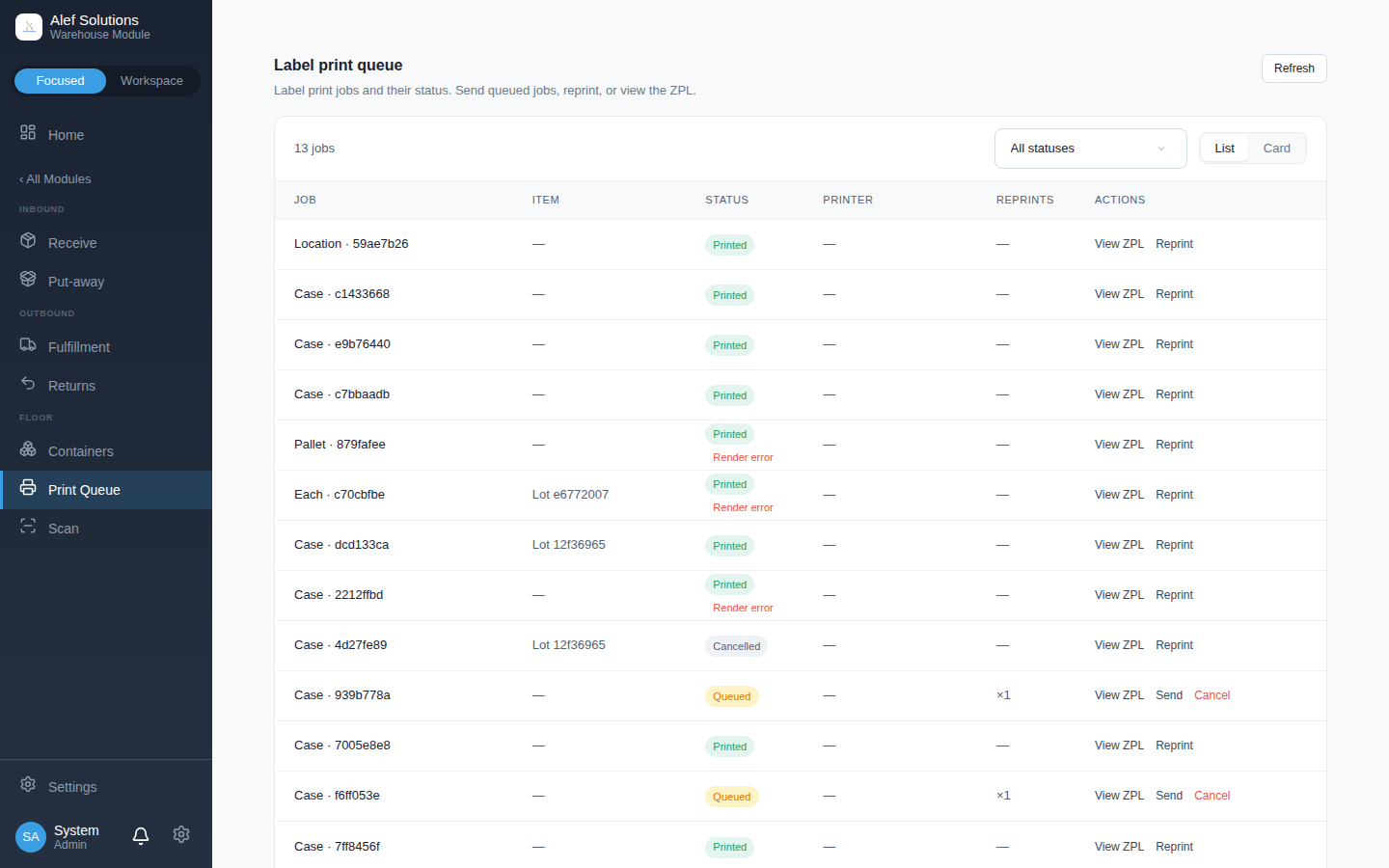Go back to All Modules
The width and height of the screenshot is (1389, 868).
pos(55,179)
